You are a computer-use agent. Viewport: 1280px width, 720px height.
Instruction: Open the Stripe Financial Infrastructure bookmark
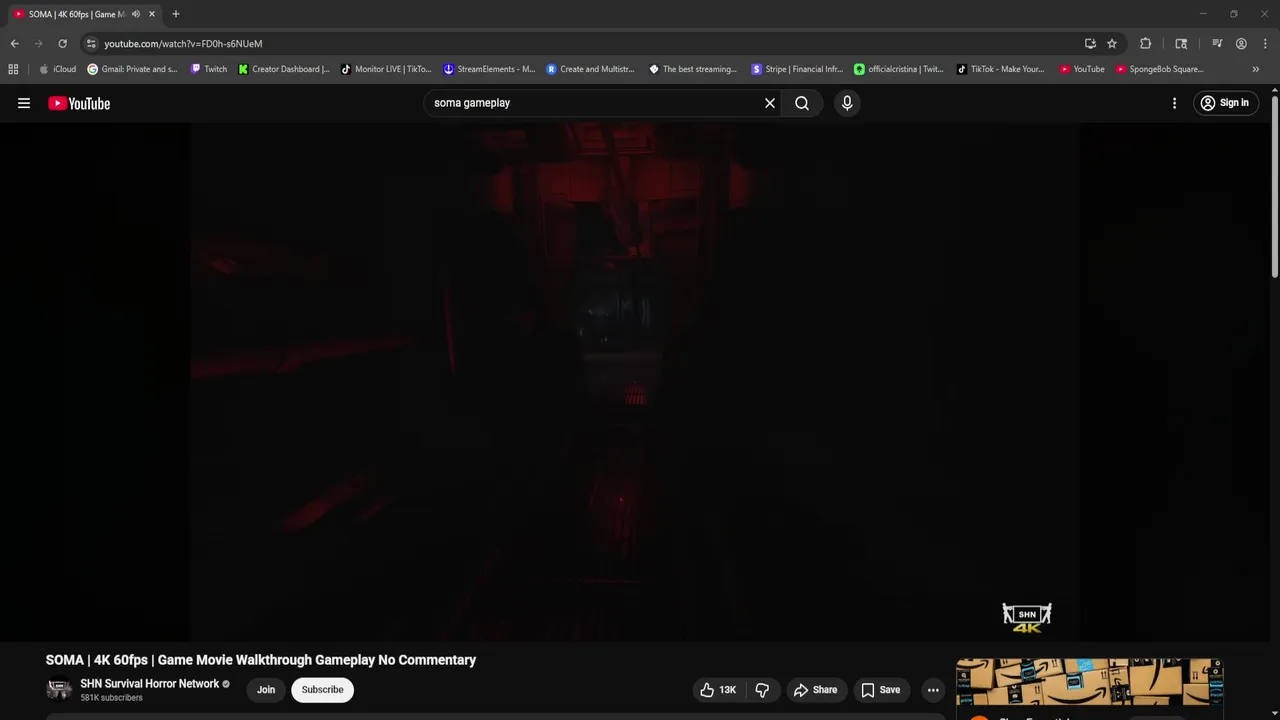click(x=797, y=69)
